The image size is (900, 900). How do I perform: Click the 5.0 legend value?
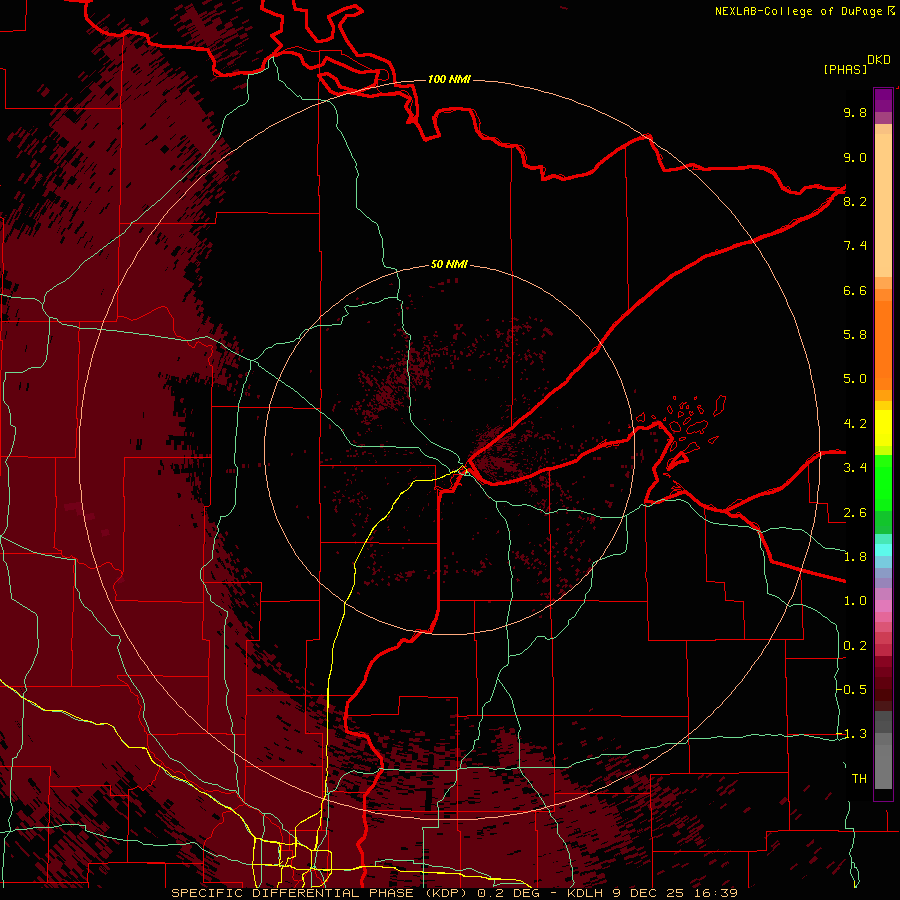(855, 379)
